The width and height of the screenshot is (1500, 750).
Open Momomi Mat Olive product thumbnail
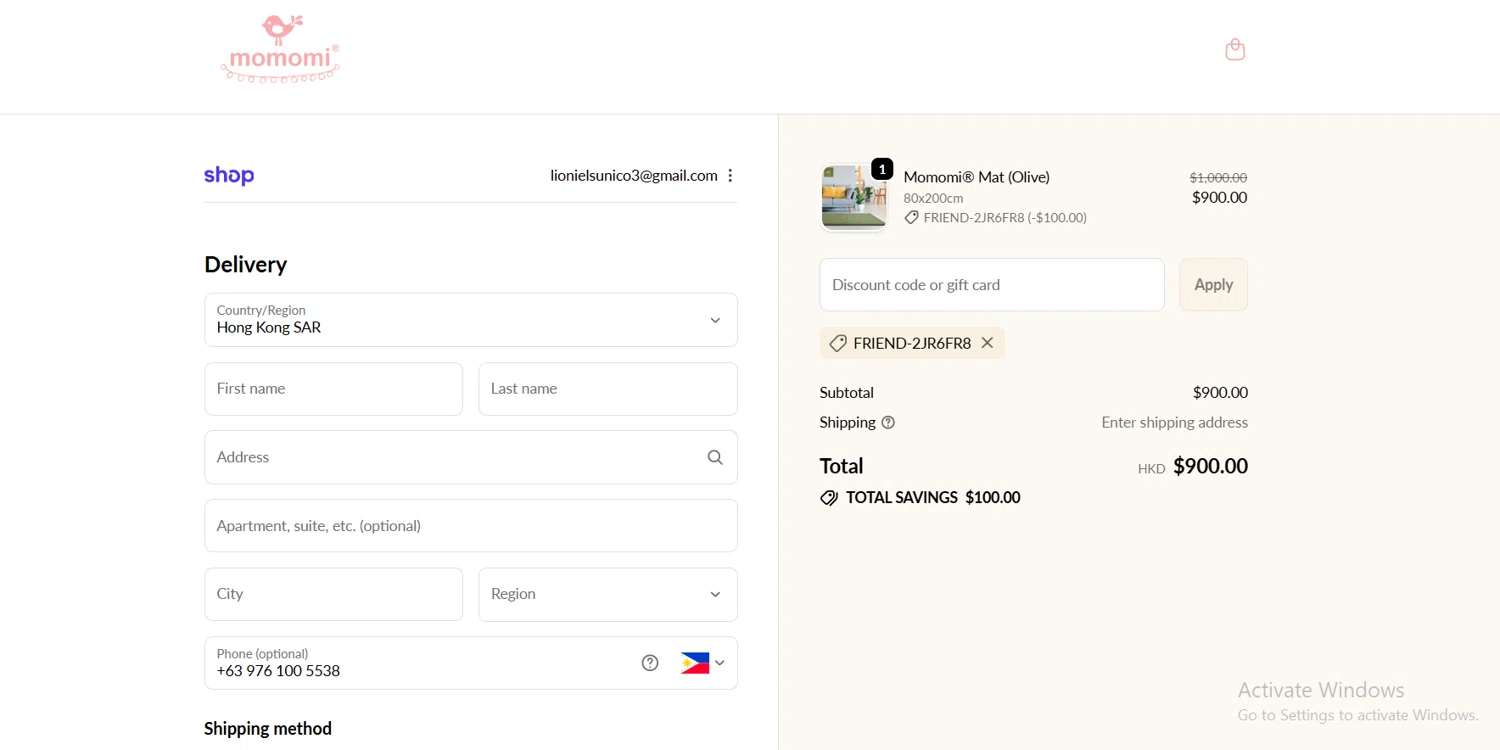tap(854, 197)
